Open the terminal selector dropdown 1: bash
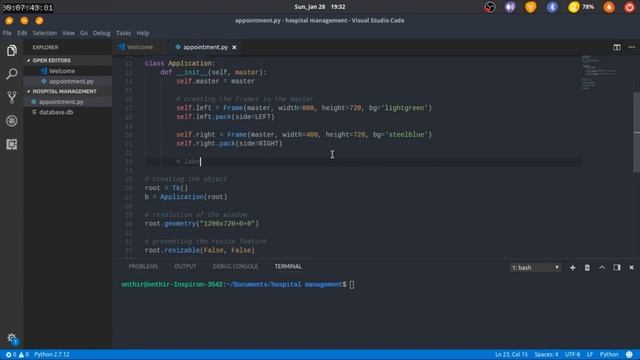This screenshot has width=640, height=360. [535, 268]
